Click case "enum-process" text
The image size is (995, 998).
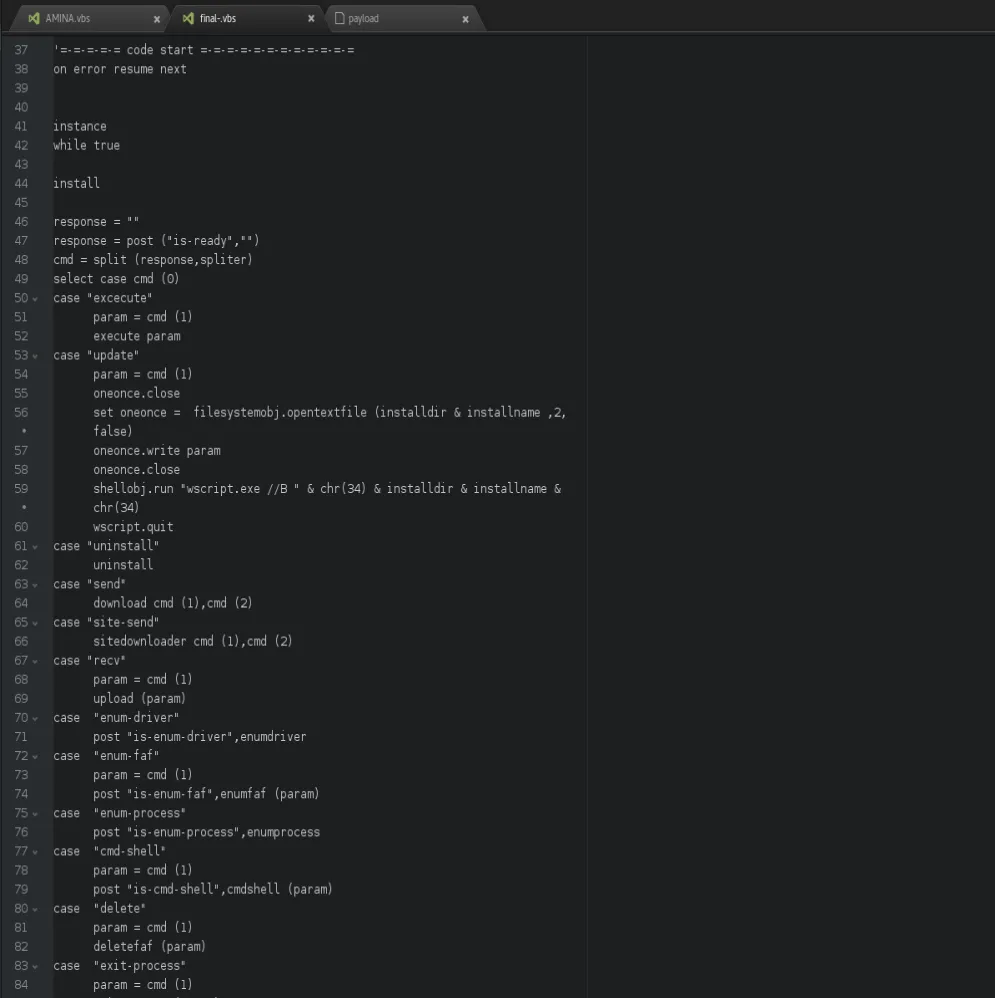click(x=119, y=813)
